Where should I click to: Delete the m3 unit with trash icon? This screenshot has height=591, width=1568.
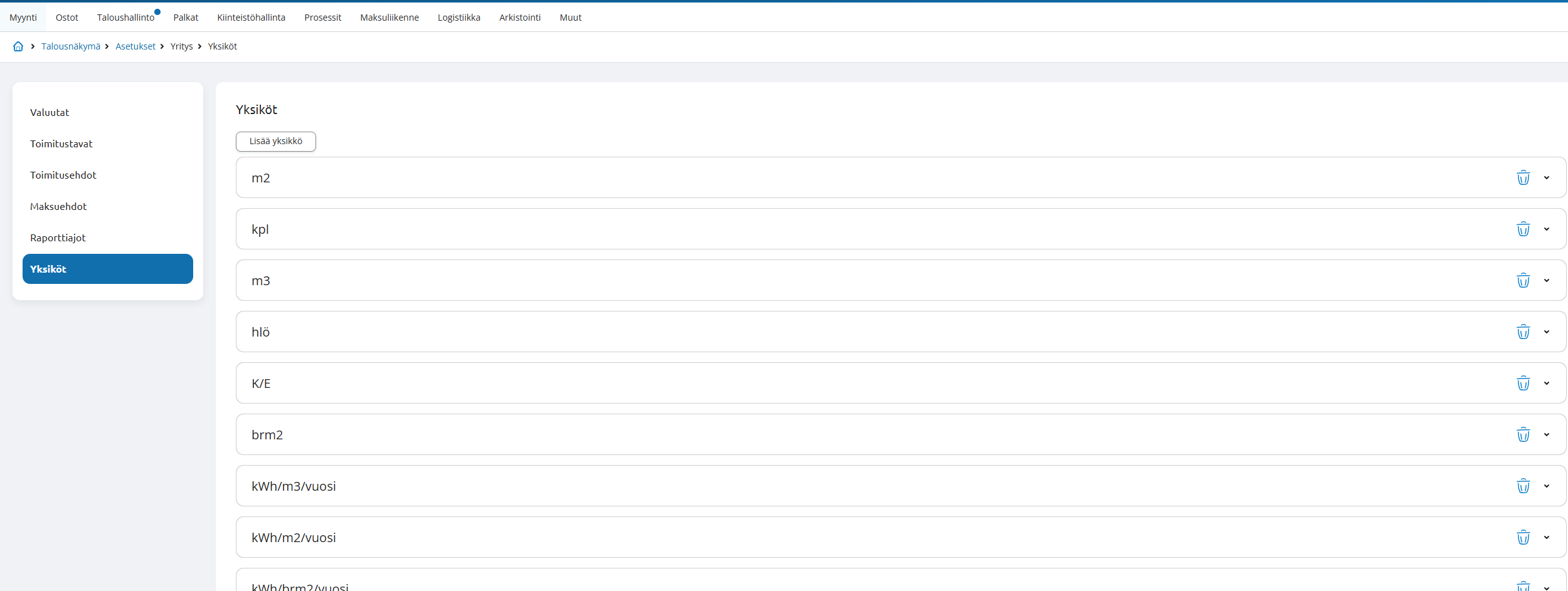tap(1523, 281)
